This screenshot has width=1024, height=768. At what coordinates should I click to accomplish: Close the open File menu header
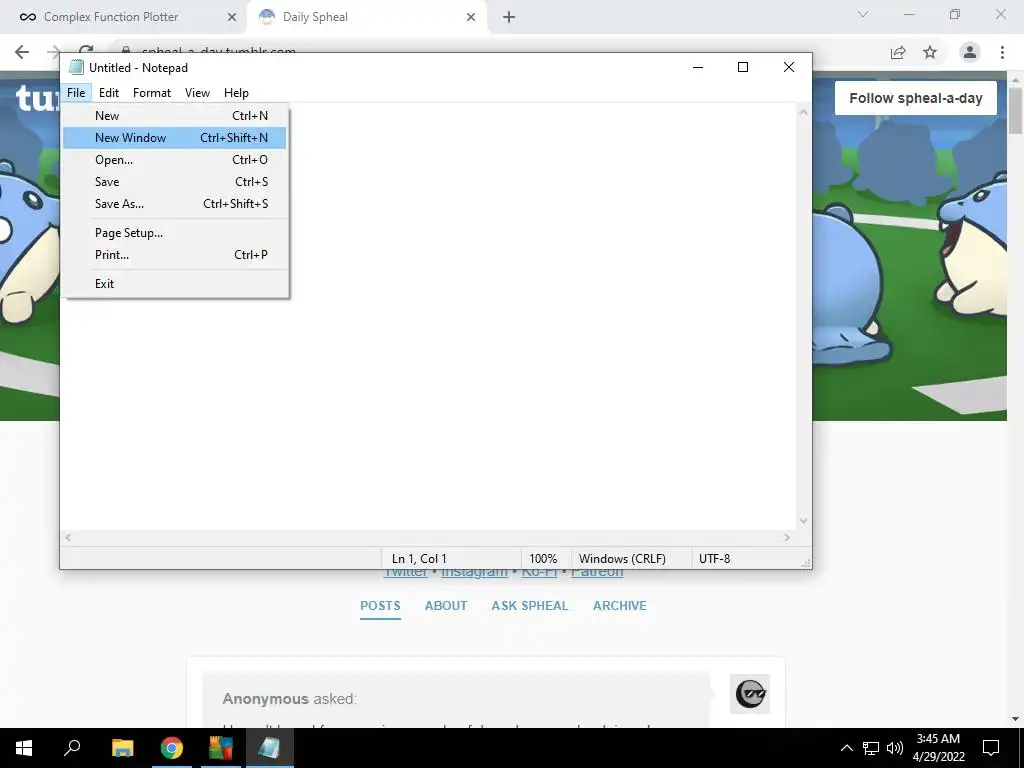point(76,93)
